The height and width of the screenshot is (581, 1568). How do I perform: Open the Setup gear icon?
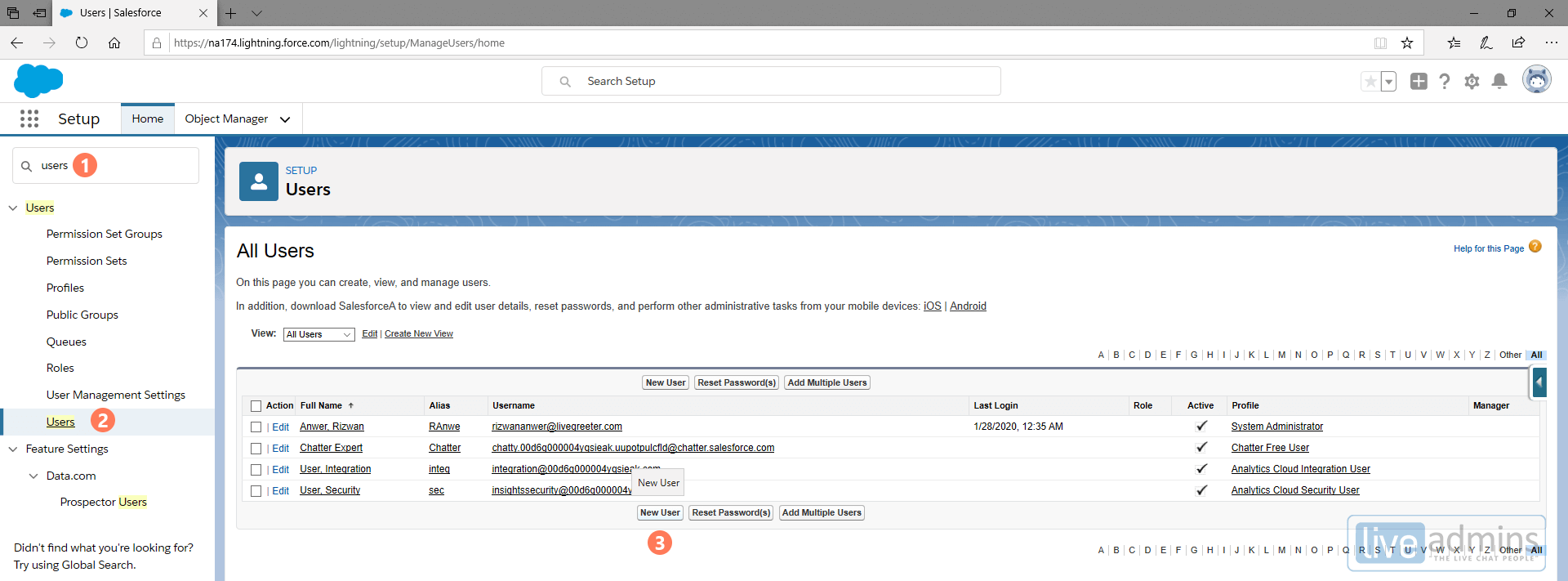[x=1472, y=81]
